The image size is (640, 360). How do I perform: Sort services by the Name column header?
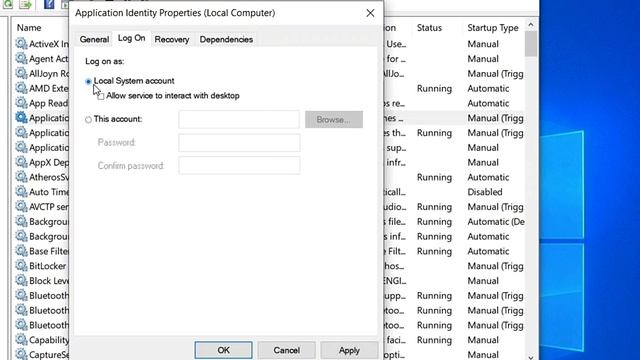tap(29, 28)
